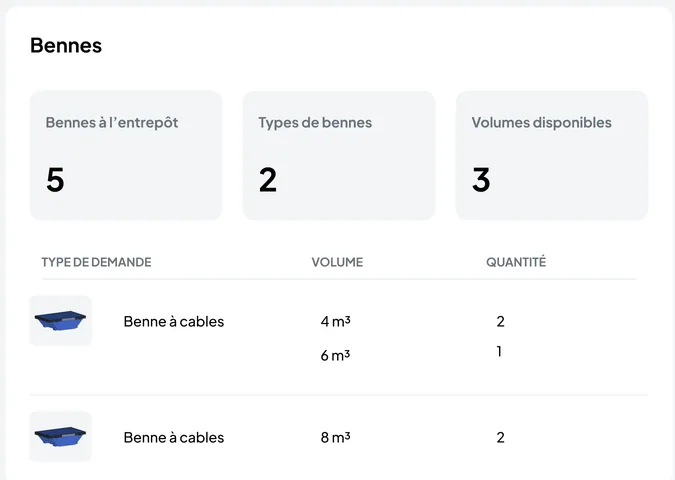Click the quantity 1 for the 6 m³ row

click(x=499, y=352)
